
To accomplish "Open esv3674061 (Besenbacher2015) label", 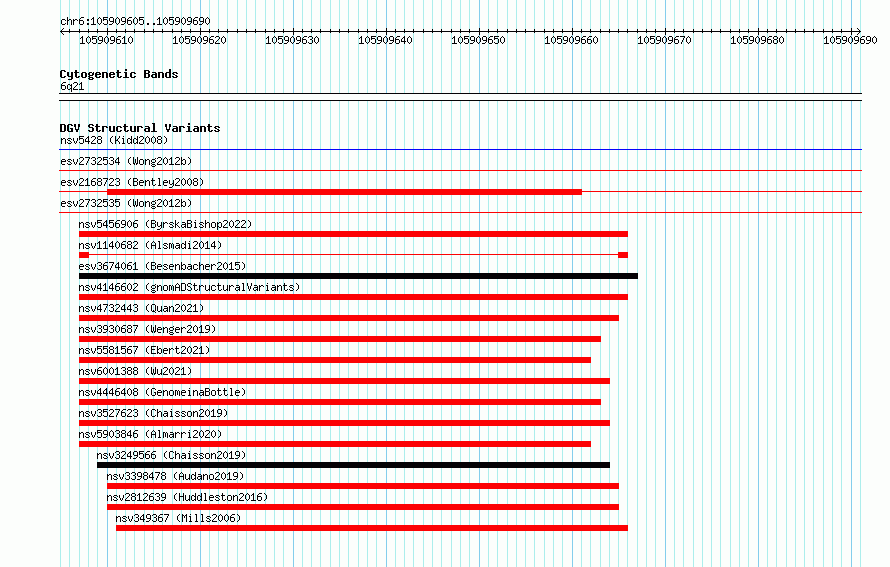I will coord(162,266).
